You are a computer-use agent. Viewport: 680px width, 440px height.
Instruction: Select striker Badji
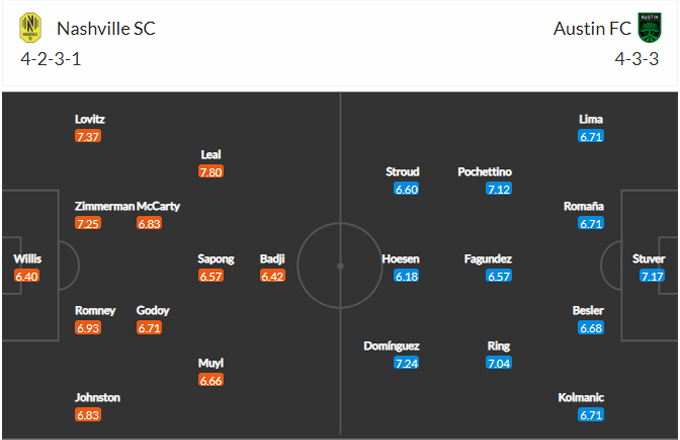(272, 259)
